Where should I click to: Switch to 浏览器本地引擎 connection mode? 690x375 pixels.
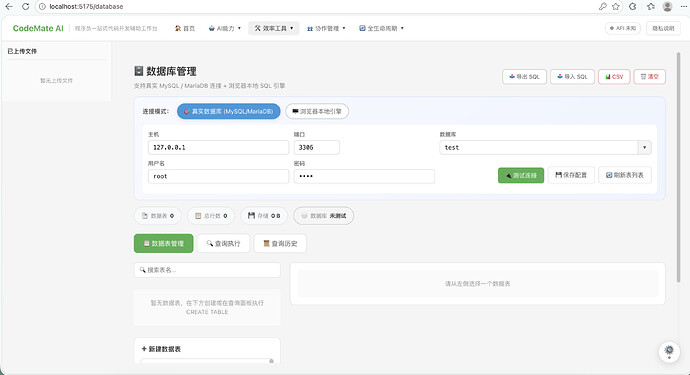(x=317, y=111)
